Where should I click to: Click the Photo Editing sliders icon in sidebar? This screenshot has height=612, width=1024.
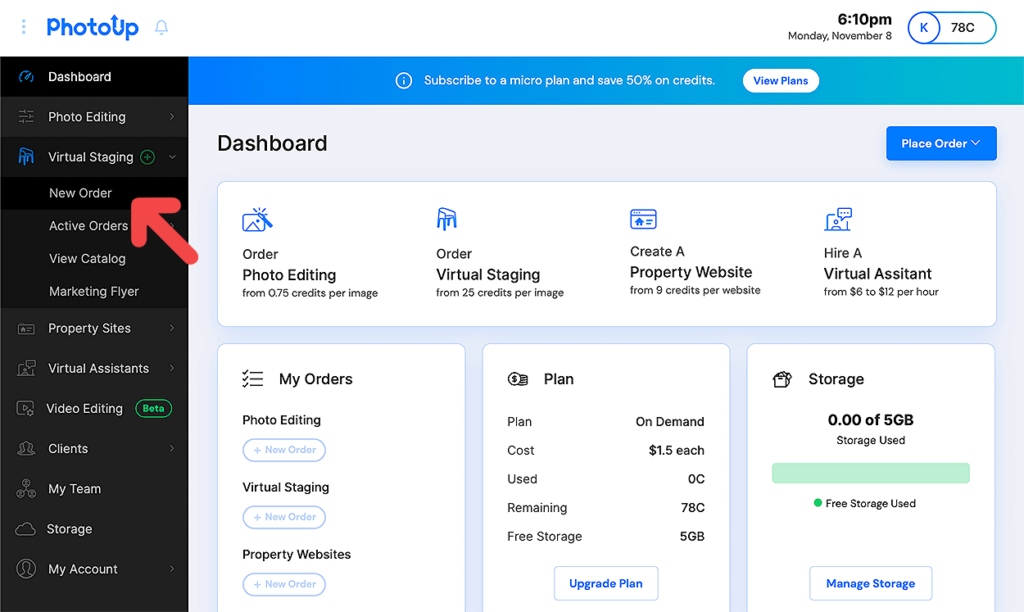(26, 117)
